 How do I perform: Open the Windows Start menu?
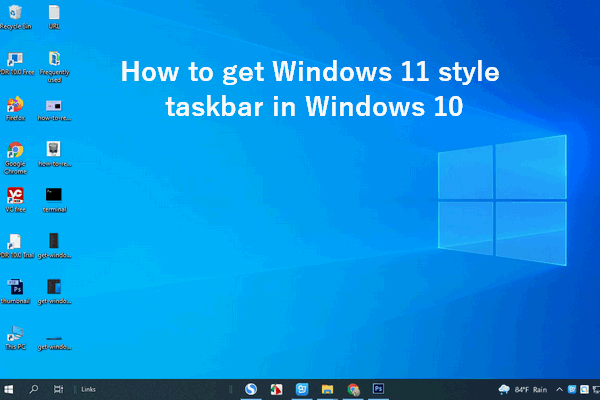(8, 390)
